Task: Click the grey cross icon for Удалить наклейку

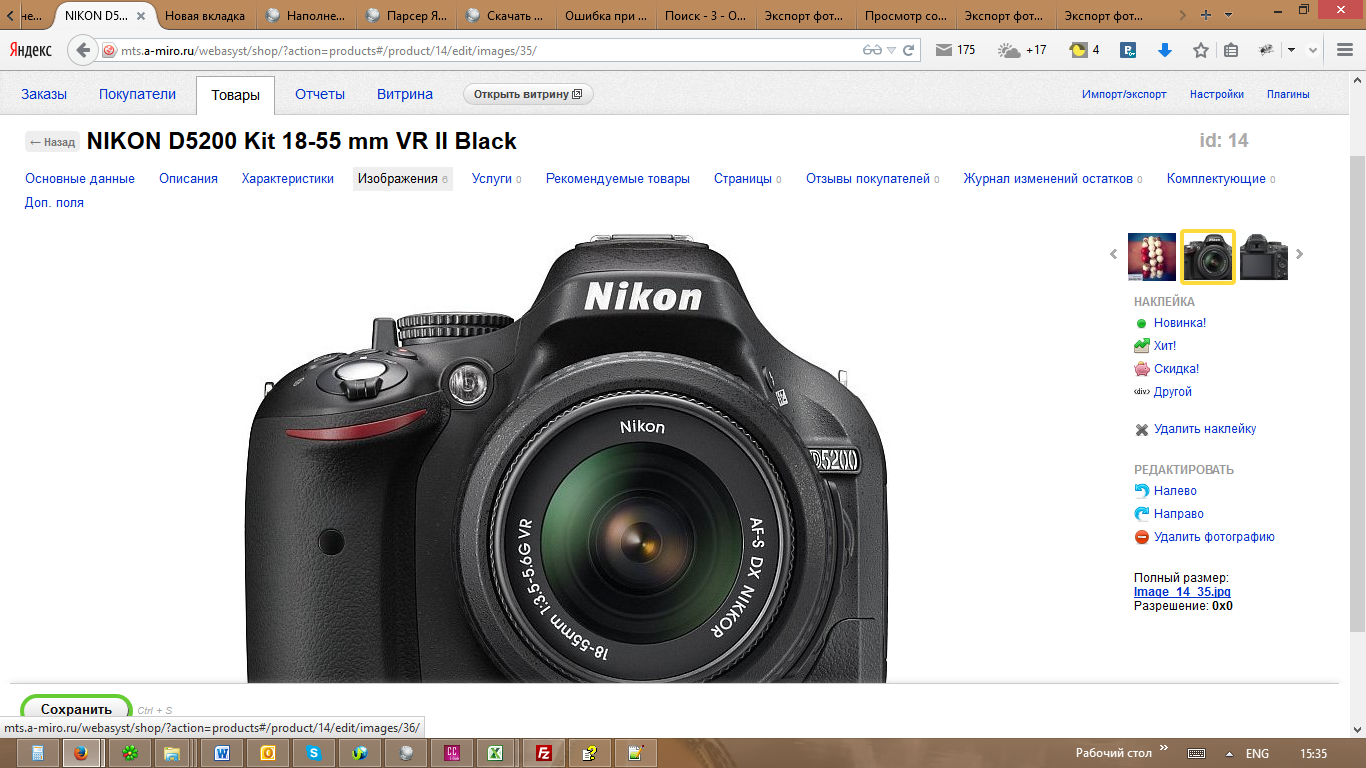Action: coord(1141,429)
